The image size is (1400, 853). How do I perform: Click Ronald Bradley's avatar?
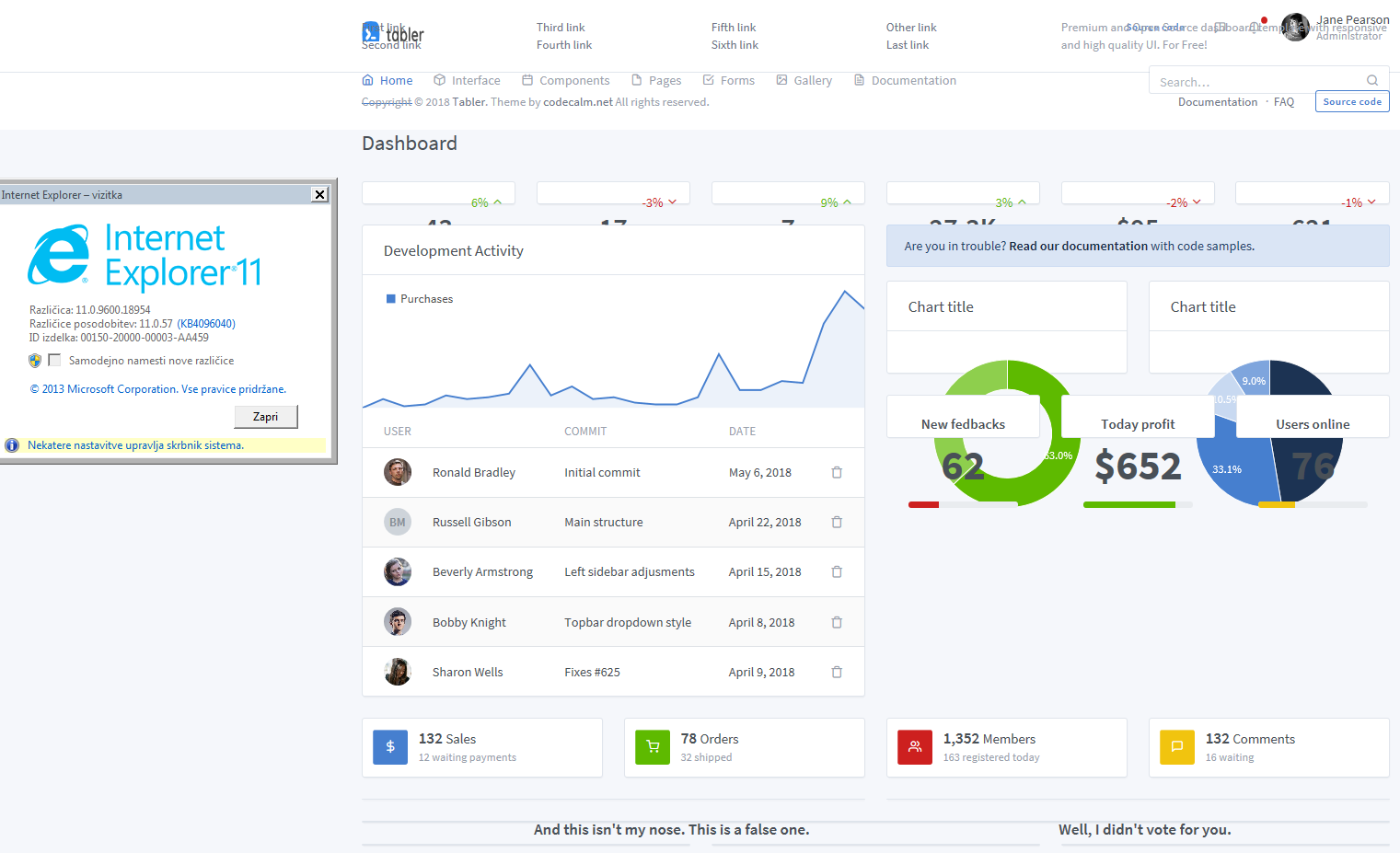tap(398, 472)
